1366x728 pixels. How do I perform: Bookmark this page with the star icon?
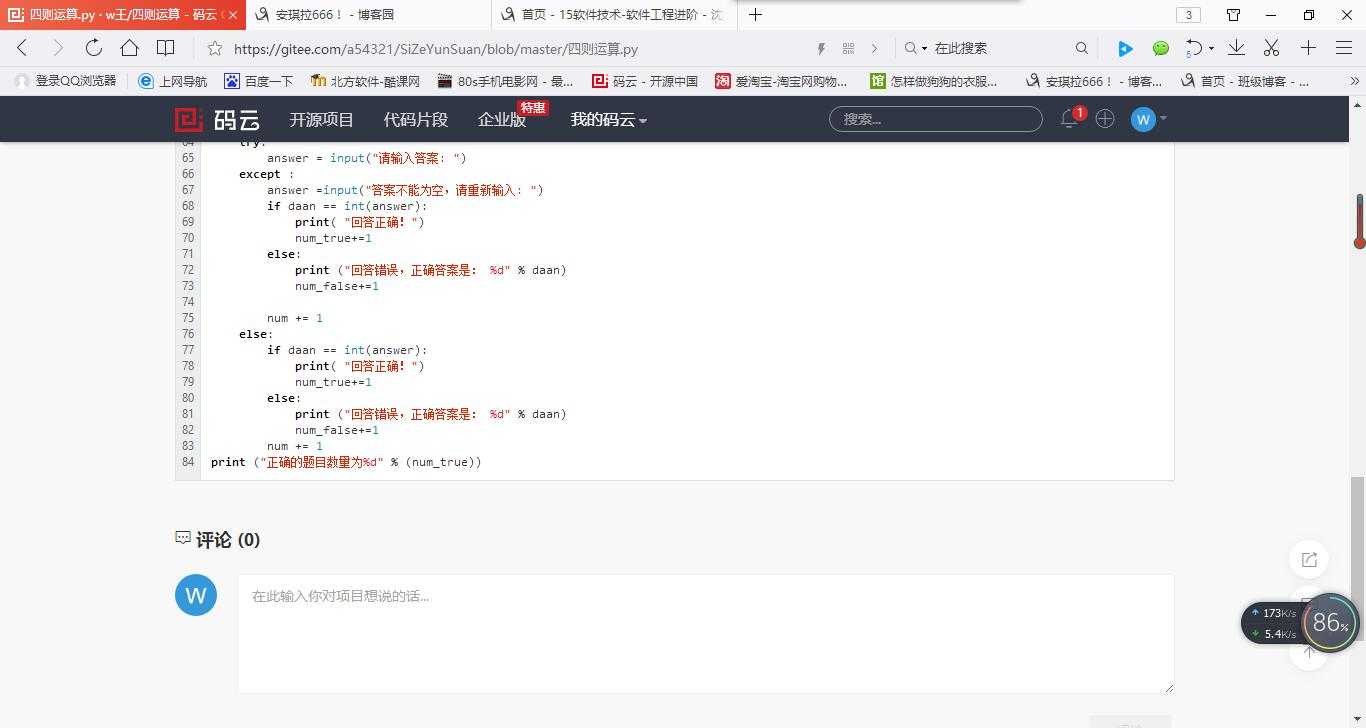(x=215, y=48)
